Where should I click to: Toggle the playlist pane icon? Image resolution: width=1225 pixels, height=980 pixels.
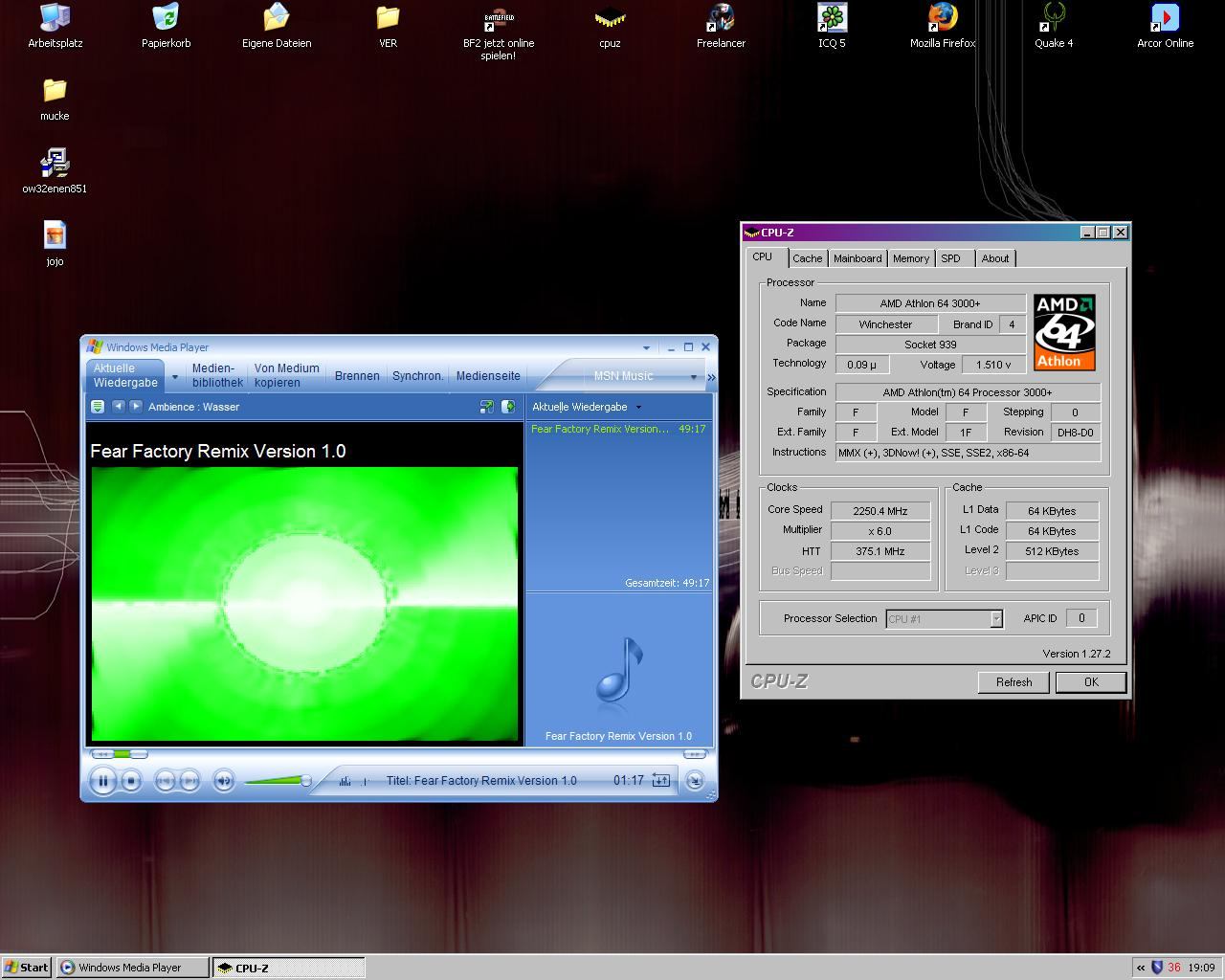coord(508,407)
